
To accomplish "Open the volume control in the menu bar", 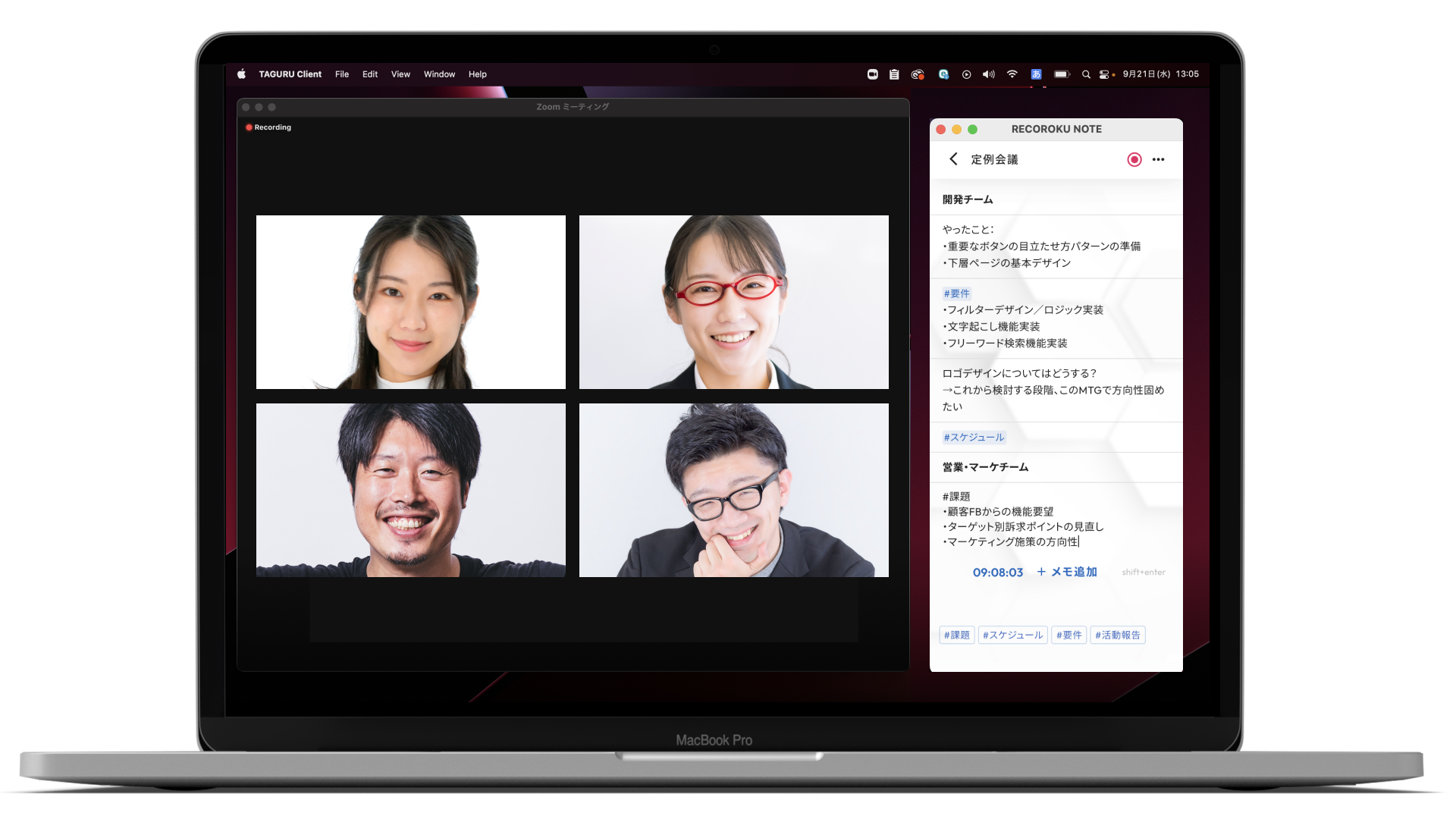I will [987, 74].
